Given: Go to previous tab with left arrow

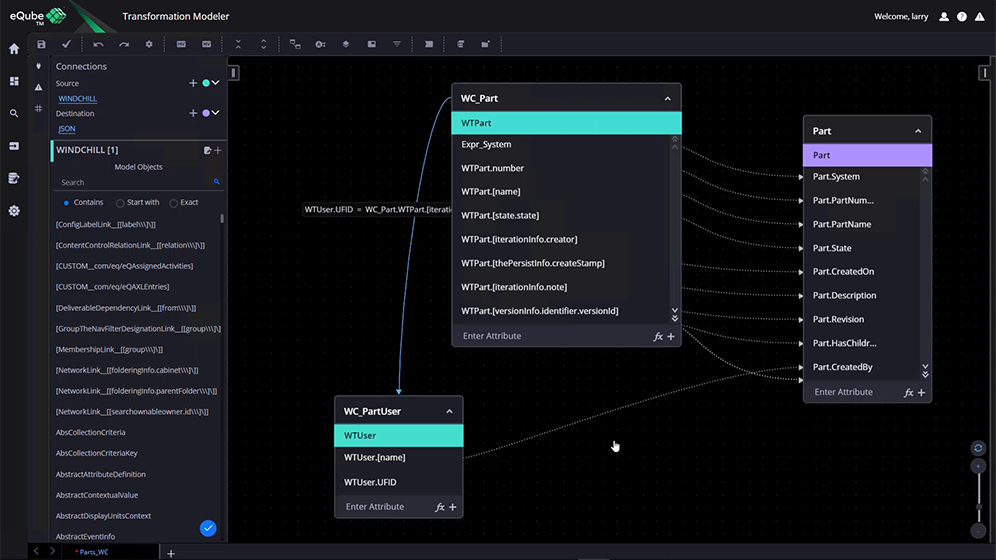Looking at the screenshot, I should point(36,551).
